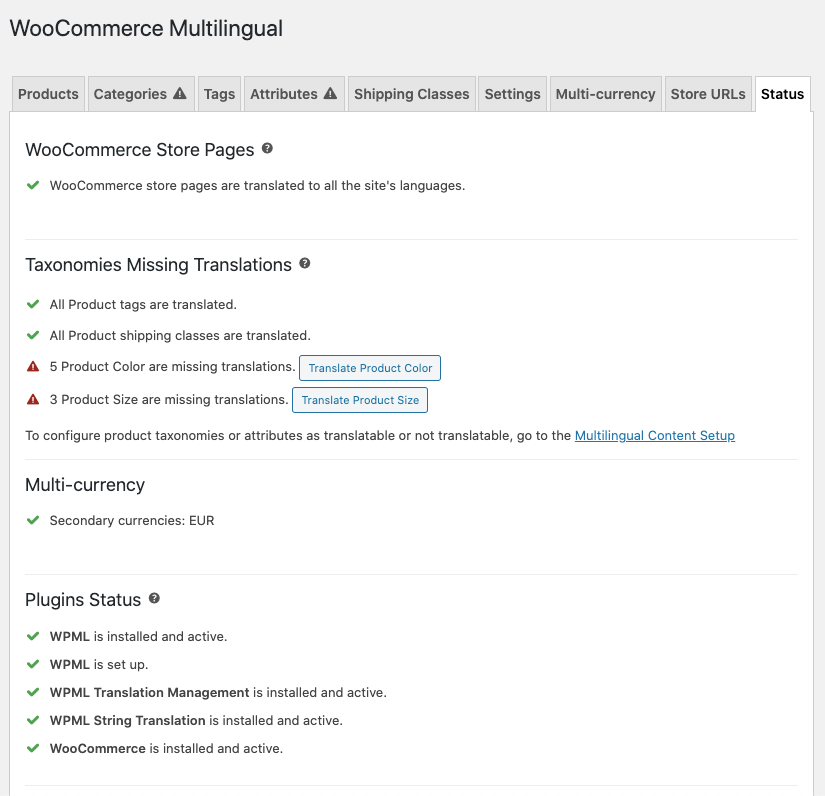Click green checkmark beside Secondary currencies

[x=33, y=520]
